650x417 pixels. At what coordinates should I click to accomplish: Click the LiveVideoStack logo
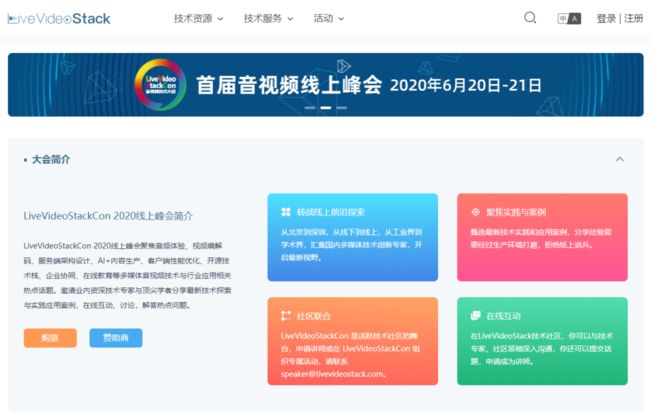click(x=59, y=19)
